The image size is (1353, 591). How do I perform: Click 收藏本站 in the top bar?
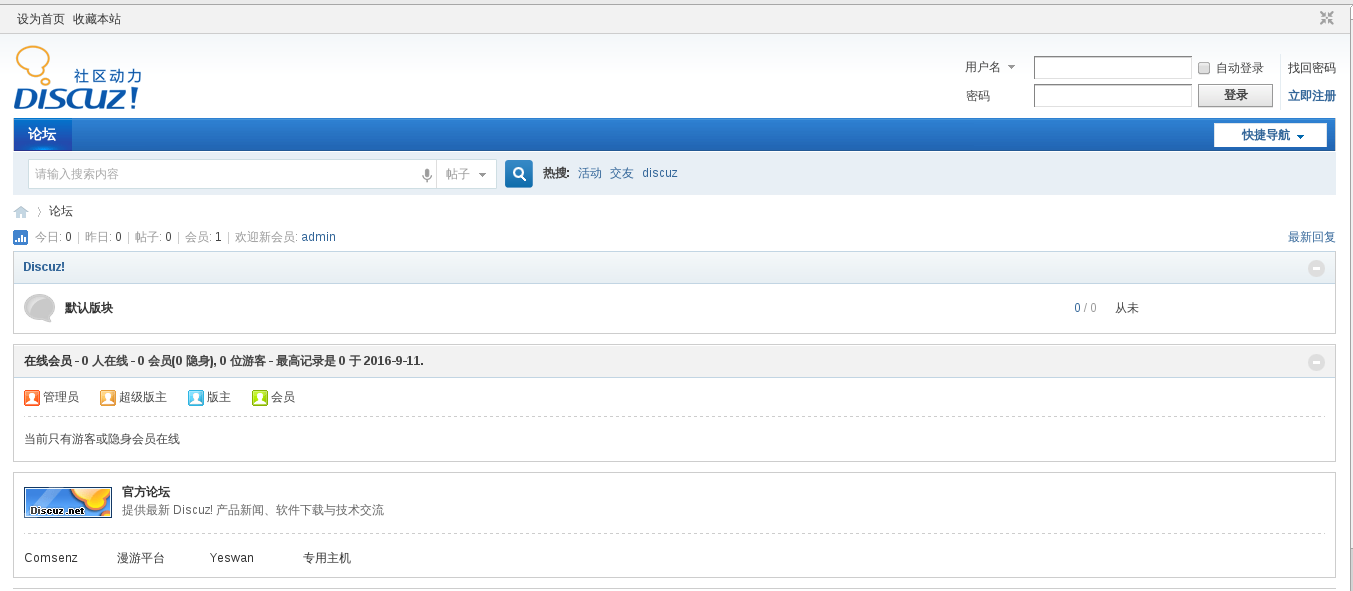pyautogui.click(x=97, y=19)
